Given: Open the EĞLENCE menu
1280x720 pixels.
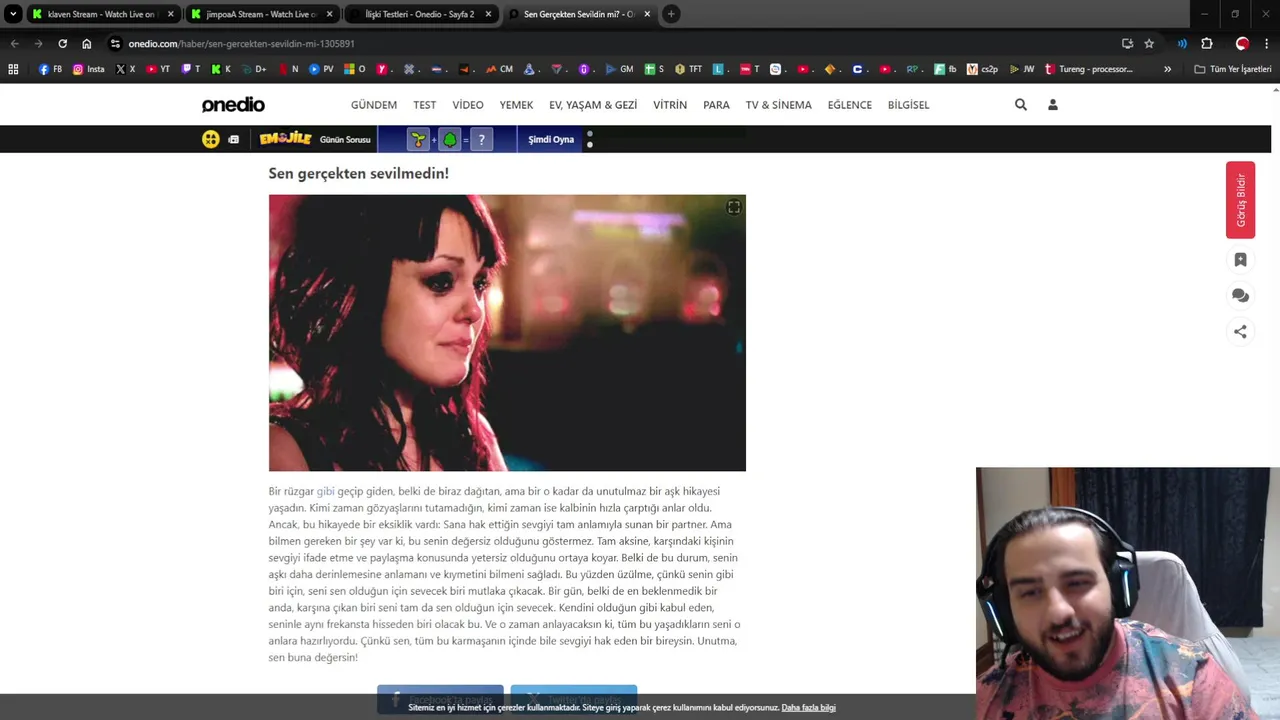Looking at the screenshot, I should click(850, 105).
